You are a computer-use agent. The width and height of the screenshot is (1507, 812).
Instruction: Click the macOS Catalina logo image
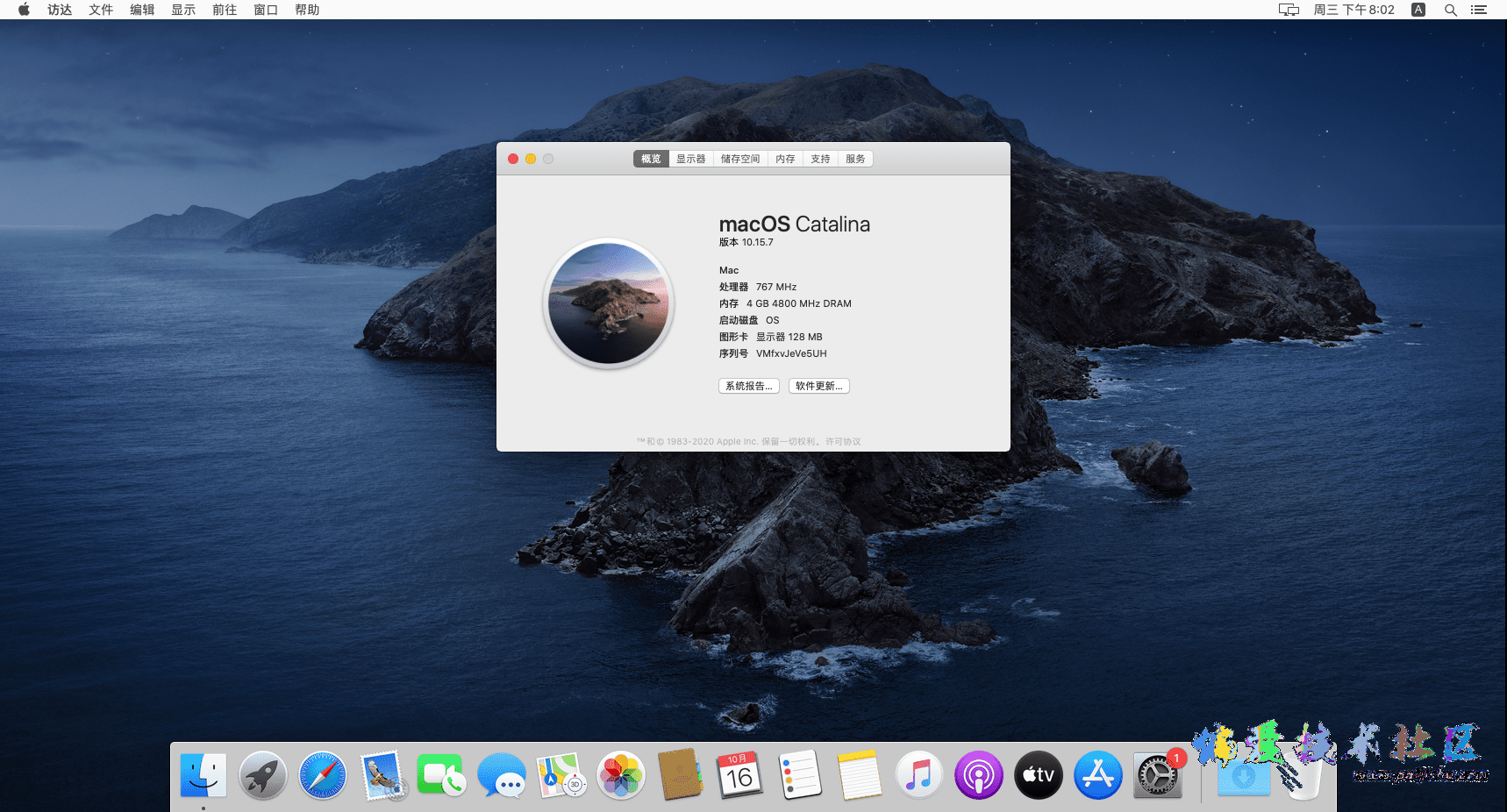[609, 303]
